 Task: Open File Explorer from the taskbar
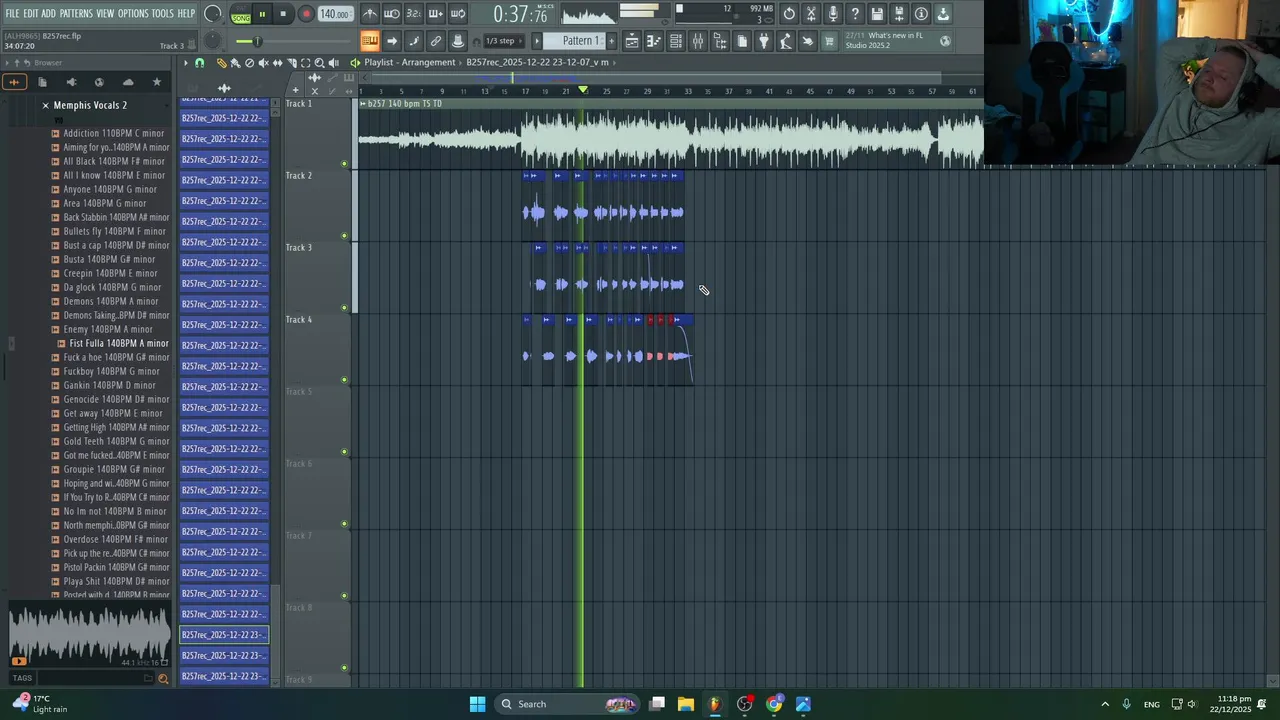point(685,704)
